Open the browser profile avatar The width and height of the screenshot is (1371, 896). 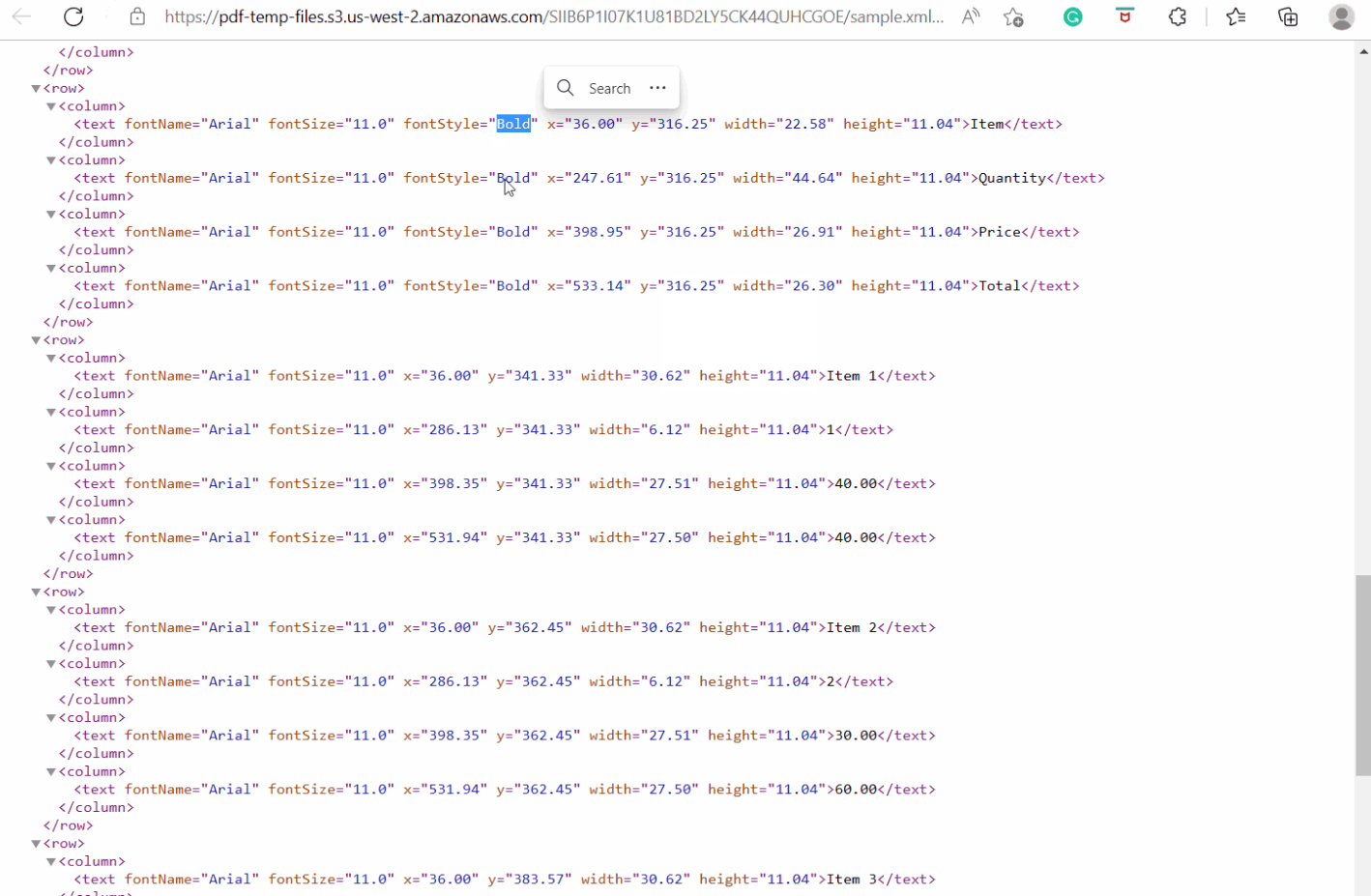[1342, 16]
